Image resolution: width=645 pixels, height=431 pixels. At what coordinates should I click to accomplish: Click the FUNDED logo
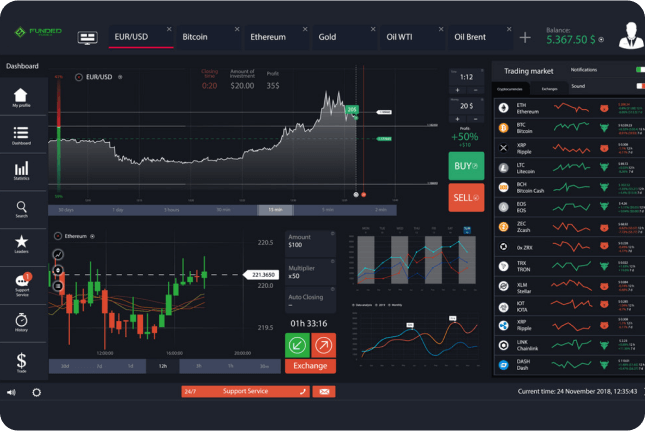click(37, 32)
